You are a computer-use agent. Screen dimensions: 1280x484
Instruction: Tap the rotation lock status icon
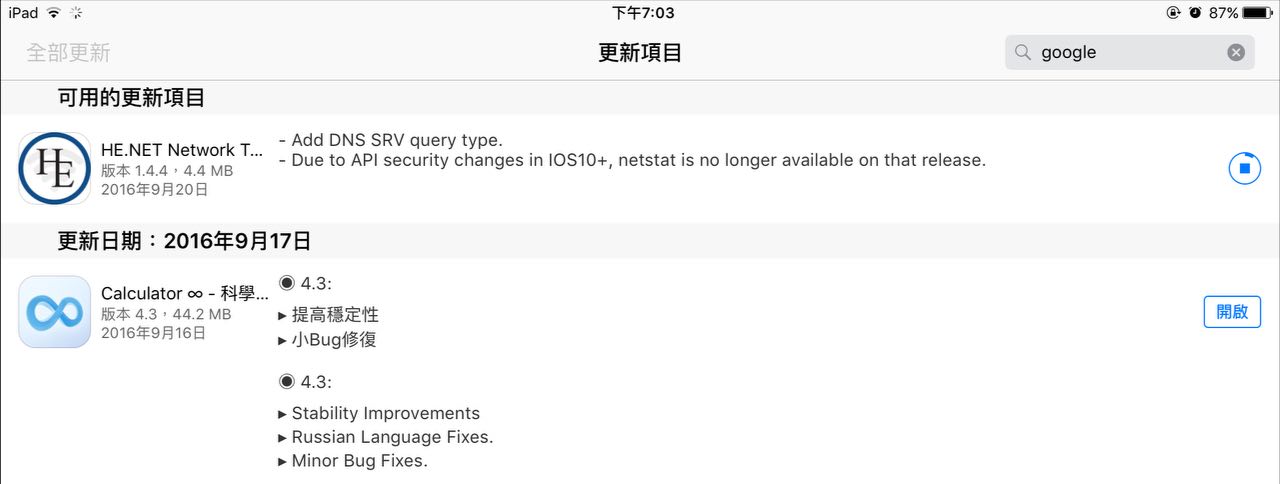point(1173,13)
